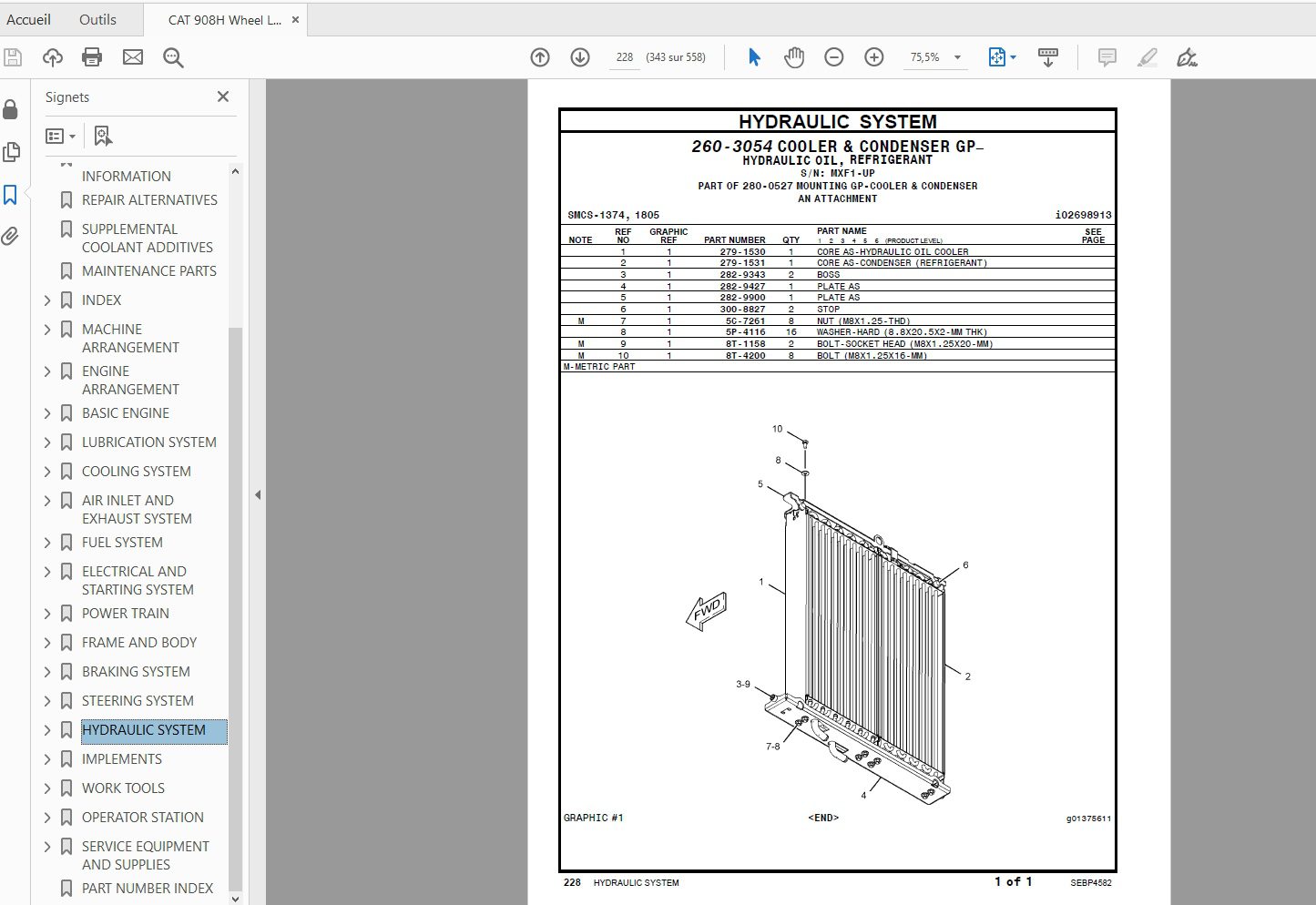
Task: Switch to the Outils tab
Action: tap(98, 19)
